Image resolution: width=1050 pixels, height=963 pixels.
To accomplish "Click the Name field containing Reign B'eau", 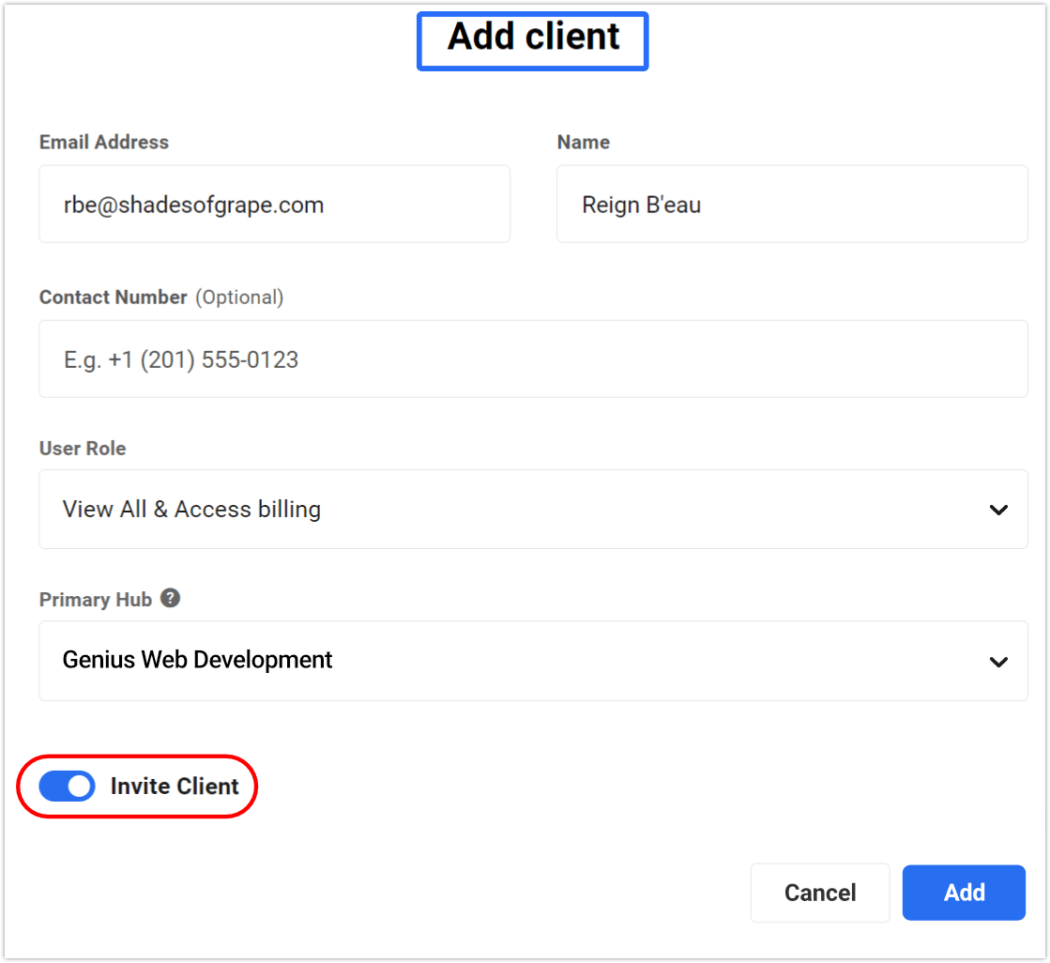I will click(792, 204).
